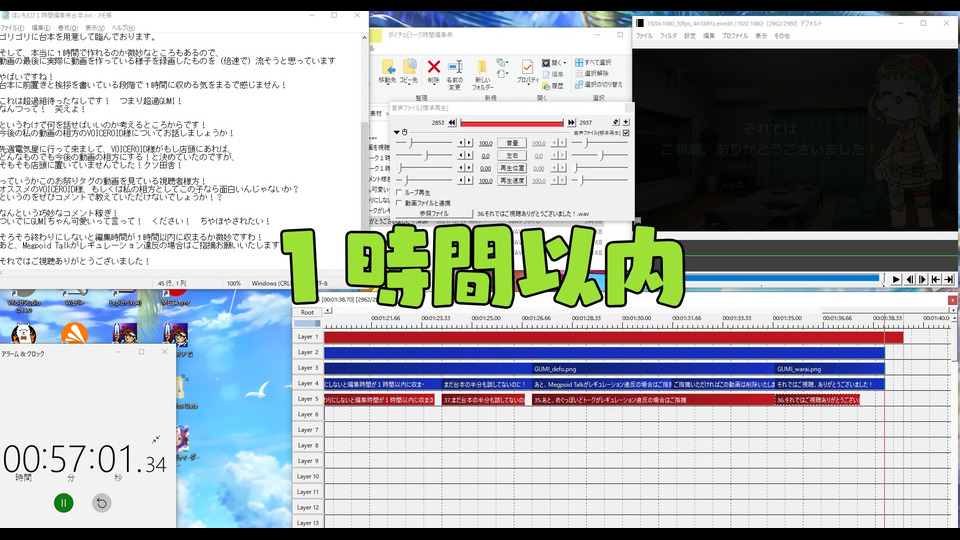Toggle Layer 1 visibility on timeline
Viewport: 960px width, 540px height.
308,337
